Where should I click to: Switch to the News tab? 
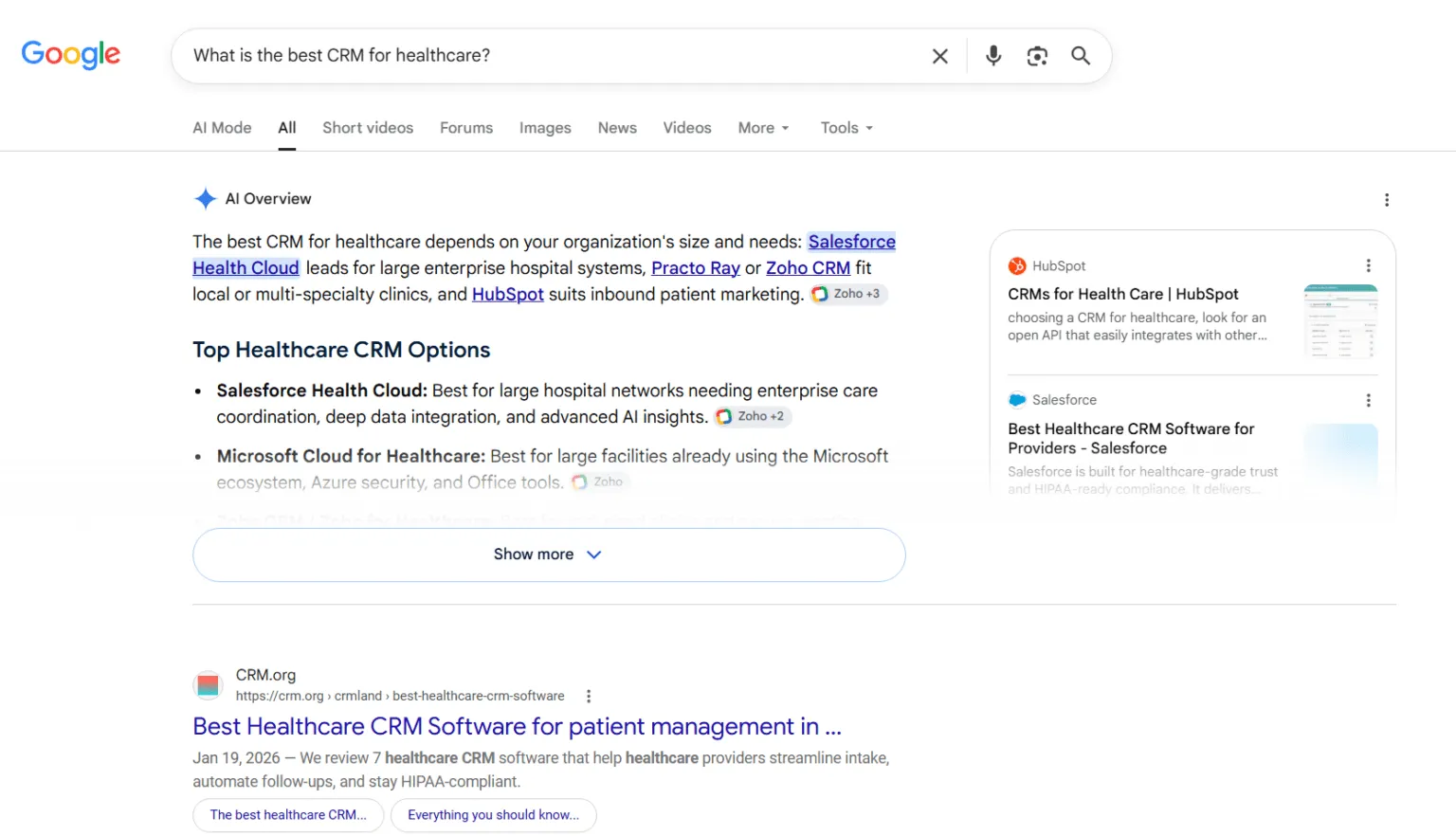click(617, 128)
